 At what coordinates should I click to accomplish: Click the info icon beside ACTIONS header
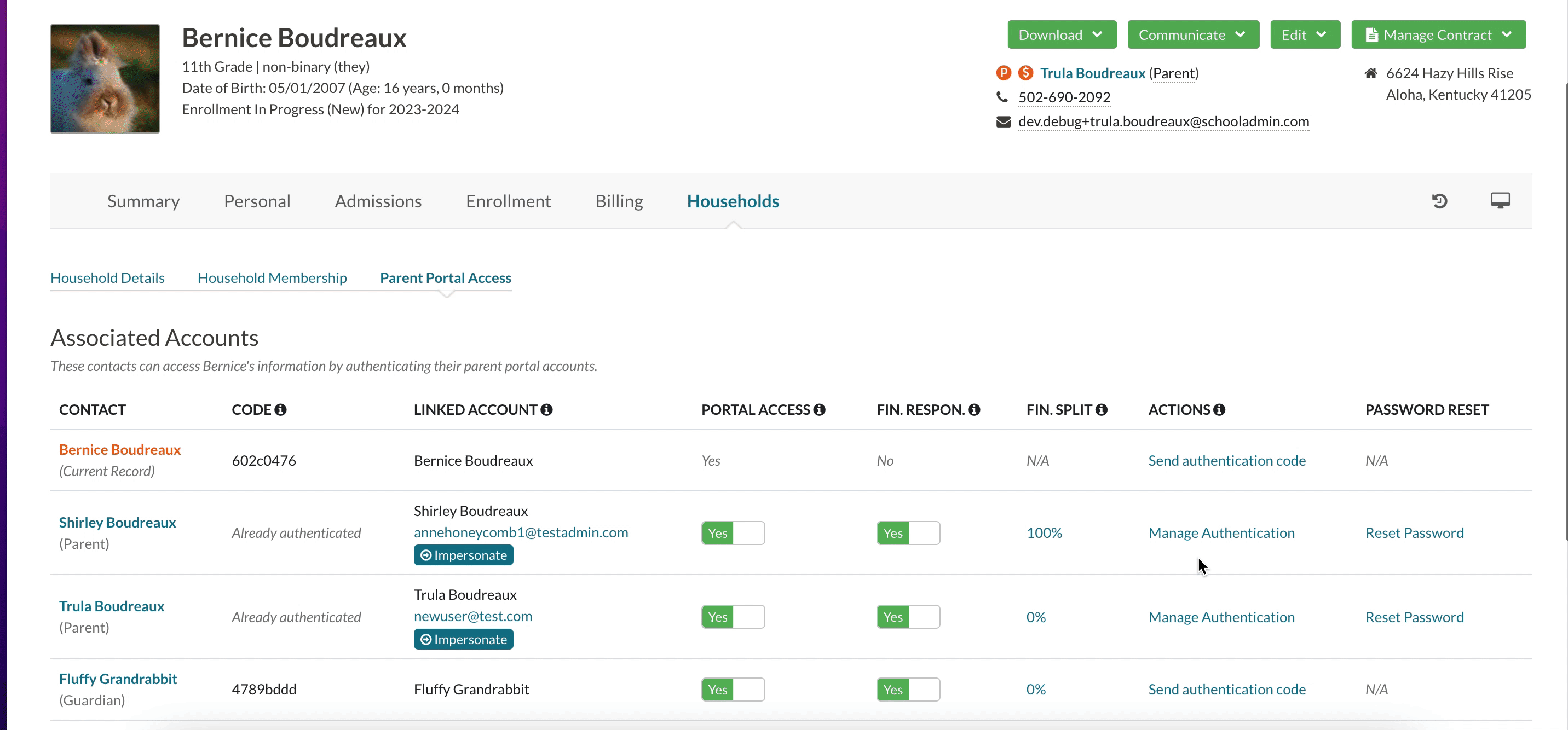click(x=1219, y=409)
